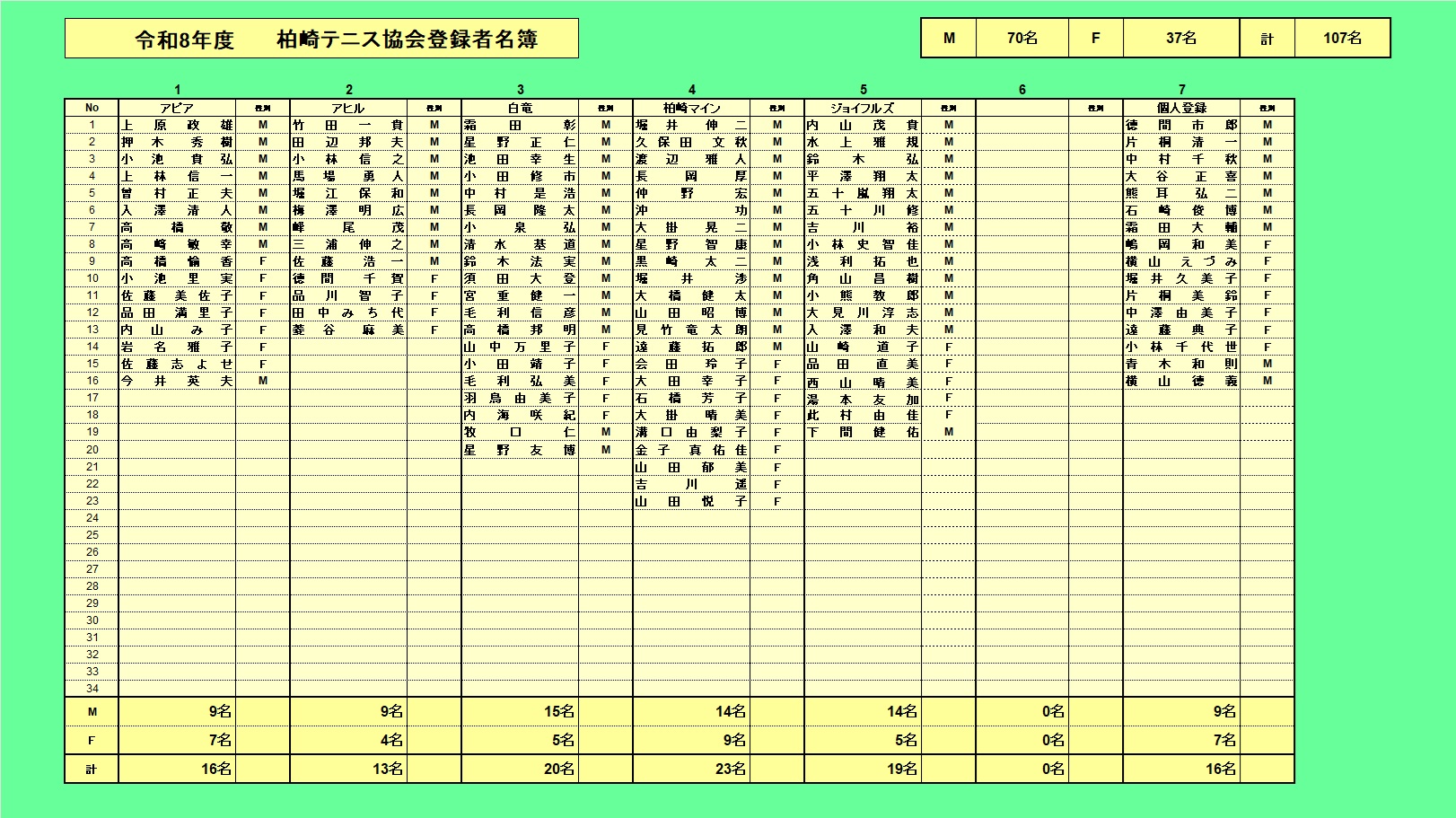1456x818 pixels.
Task: Select the name cell '押木 秀樹'
Action: tap(177, 142)
